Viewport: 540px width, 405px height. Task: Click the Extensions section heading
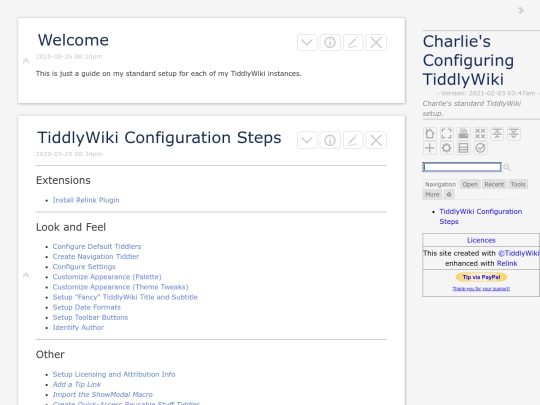(63, 180)
